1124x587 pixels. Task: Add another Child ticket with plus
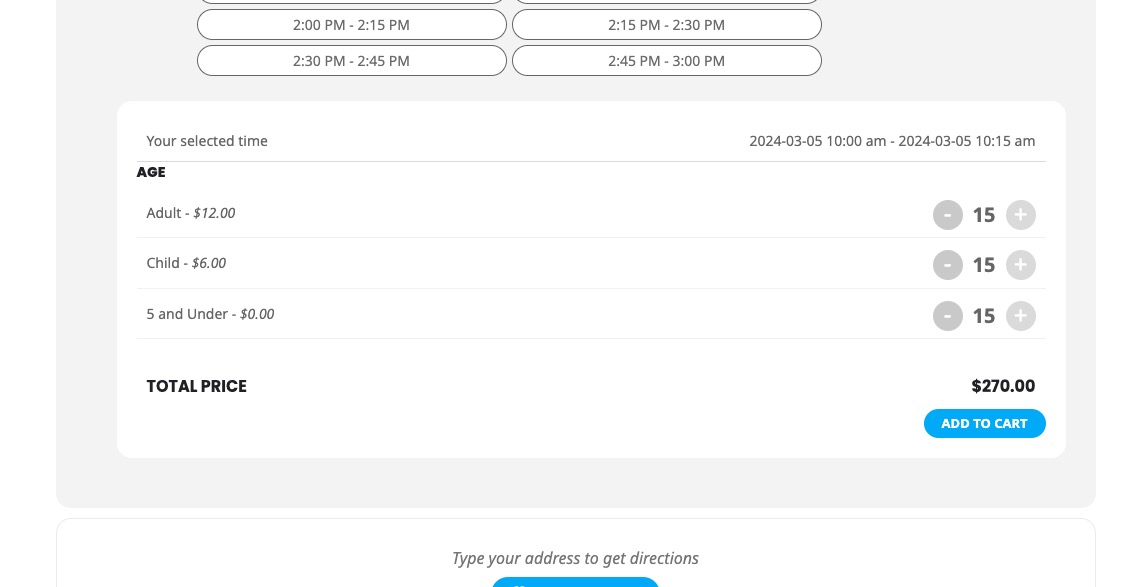point(1021,265)
